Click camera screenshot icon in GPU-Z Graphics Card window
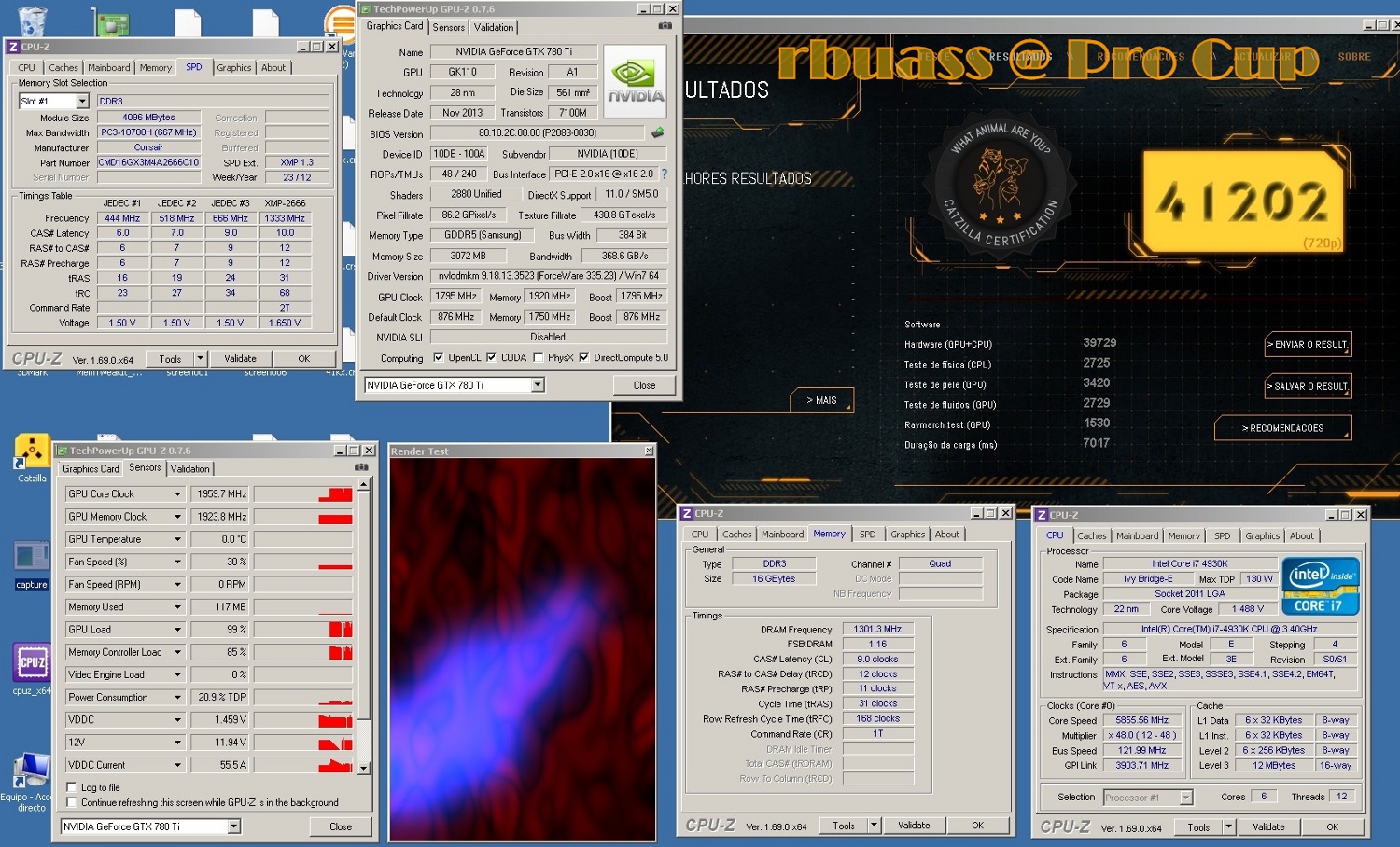 (x=665, y=26)
